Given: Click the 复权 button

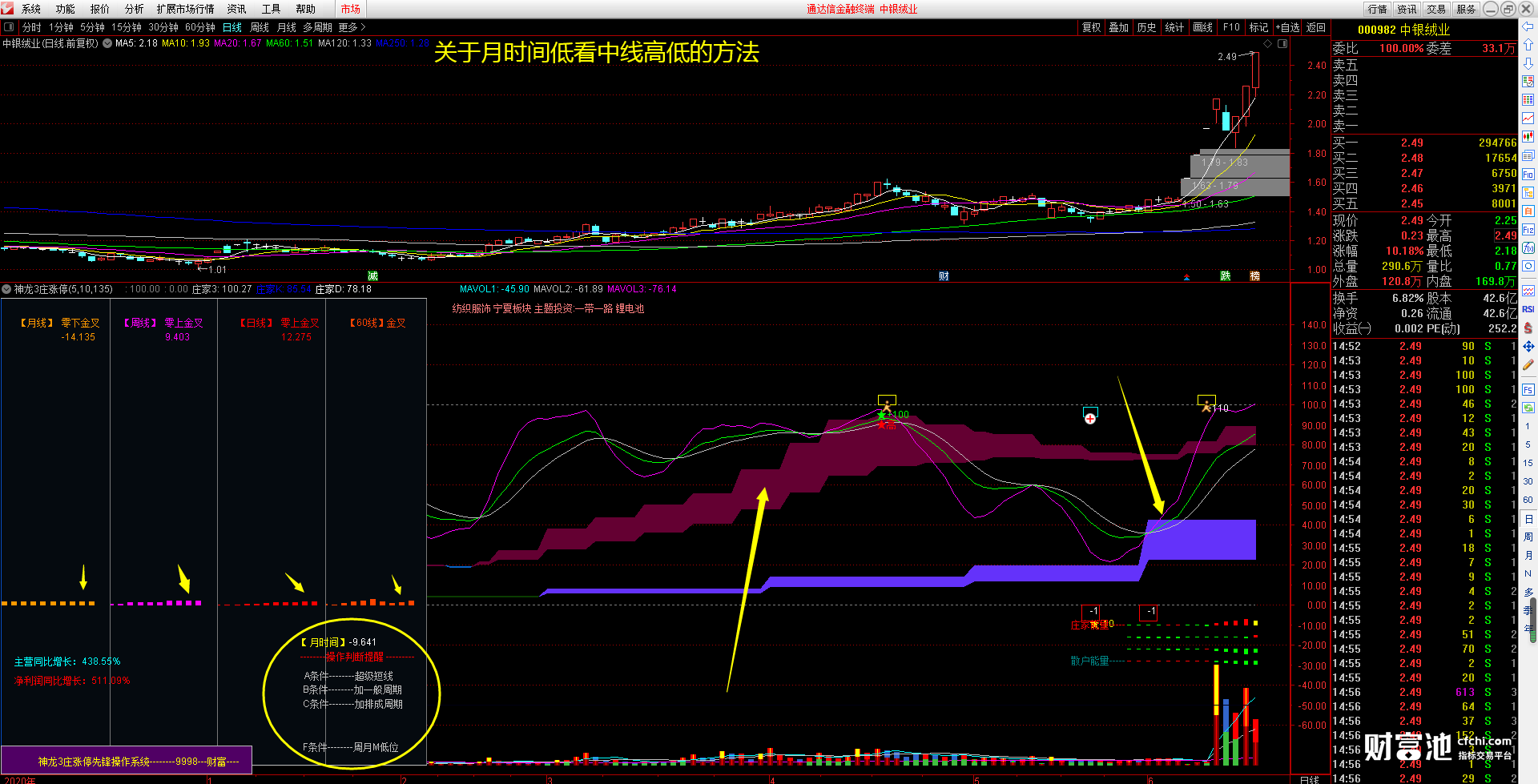Looking at the screenshot, I should [x=1091, y=27].
